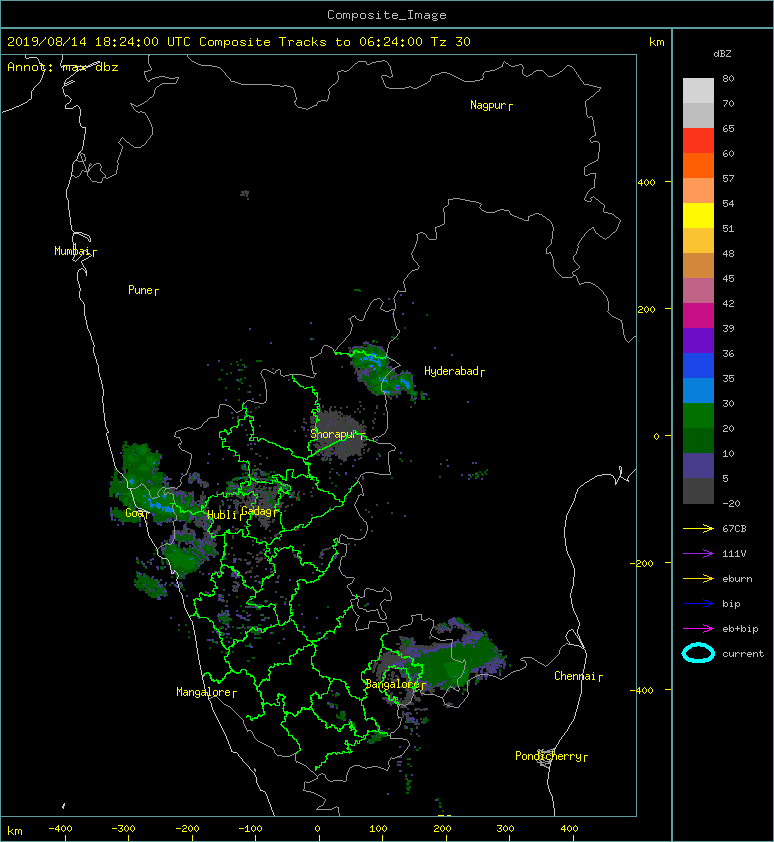Click the Composite_Image title text
This screenshot has width=774, height=842.
387,15
